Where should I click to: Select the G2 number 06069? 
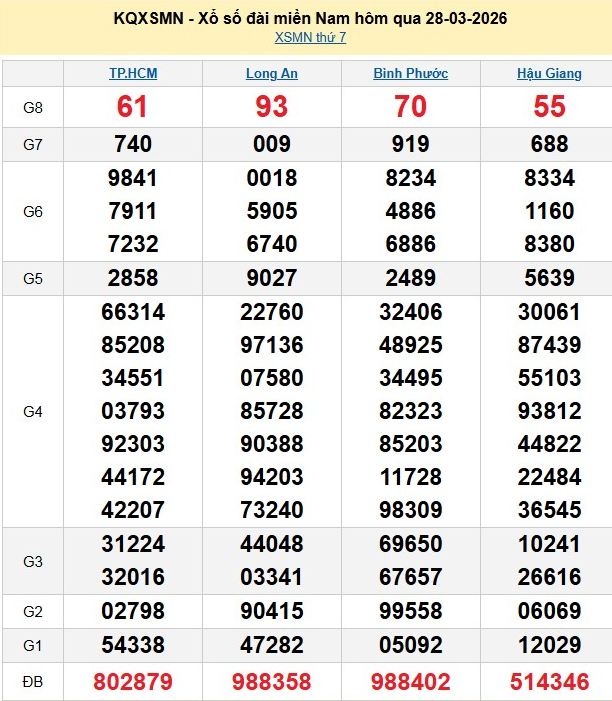549,610
